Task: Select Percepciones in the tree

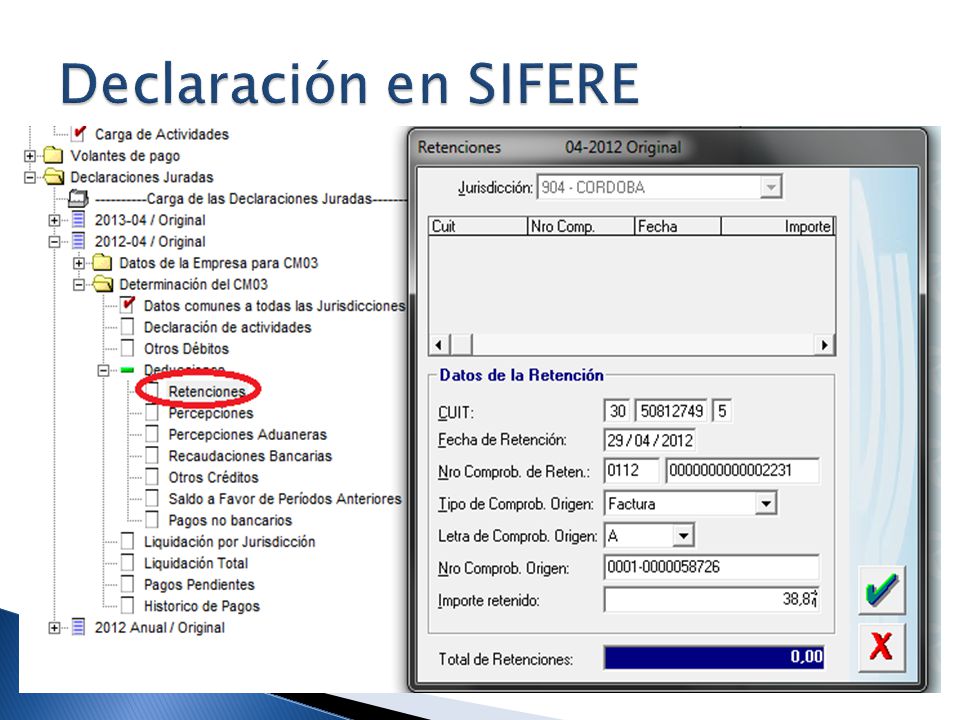Action: [x=211, y=413]
